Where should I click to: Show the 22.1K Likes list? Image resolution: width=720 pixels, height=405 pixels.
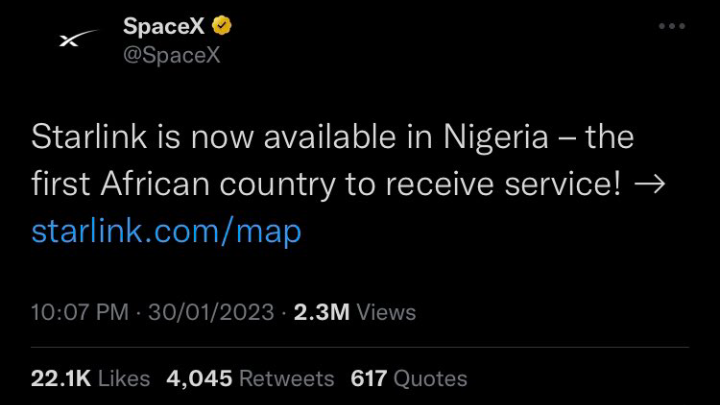(91, 378)
